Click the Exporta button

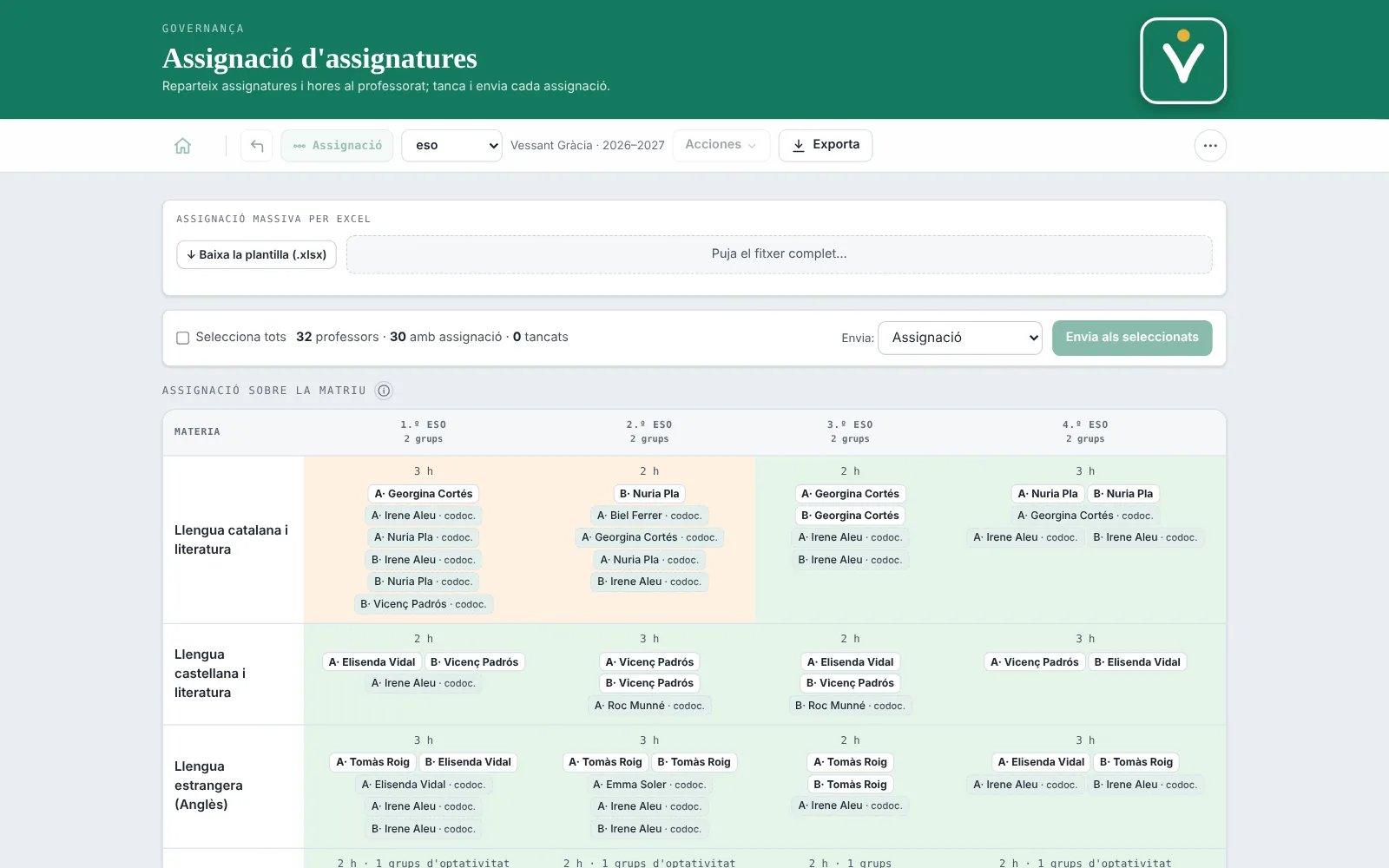coord(826,145)
